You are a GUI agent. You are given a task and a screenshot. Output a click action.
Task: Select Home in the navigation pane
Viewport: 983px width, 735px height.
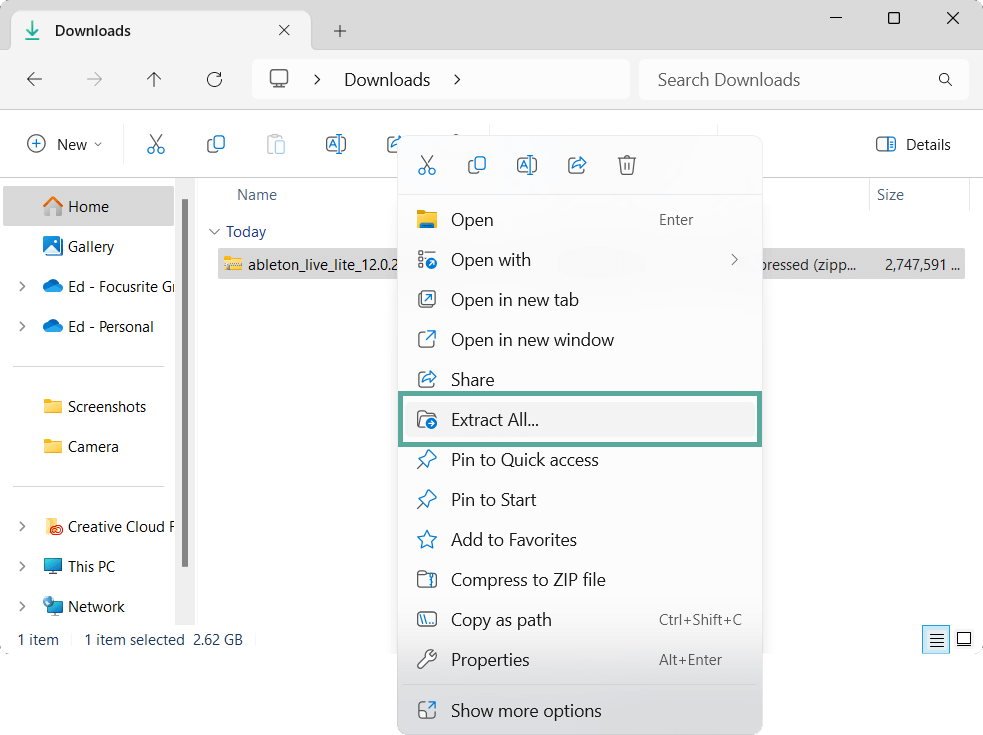88,206
